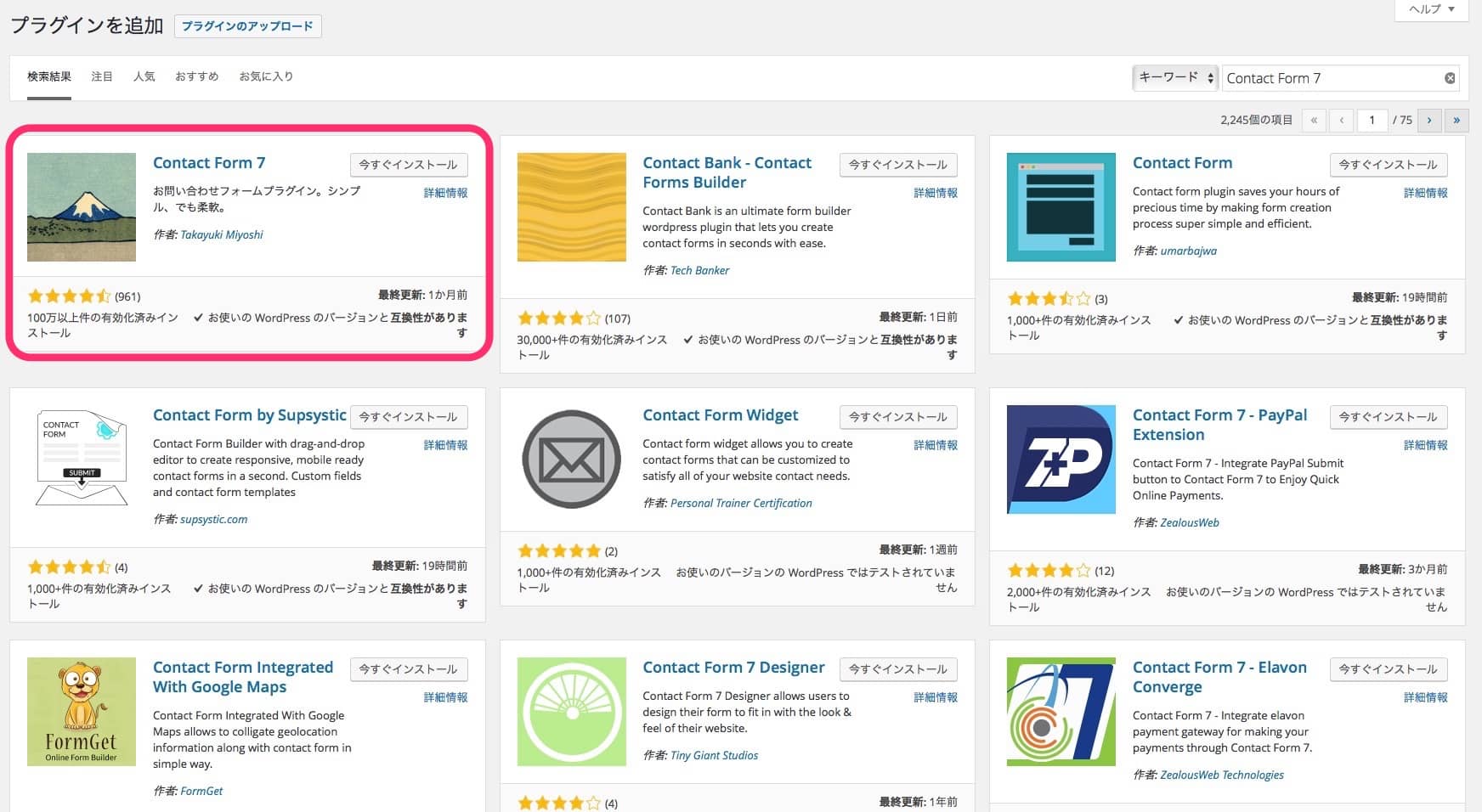Click the disabled first page arrow
The height and width of the screenshot is (812, 1482).
1314,120
